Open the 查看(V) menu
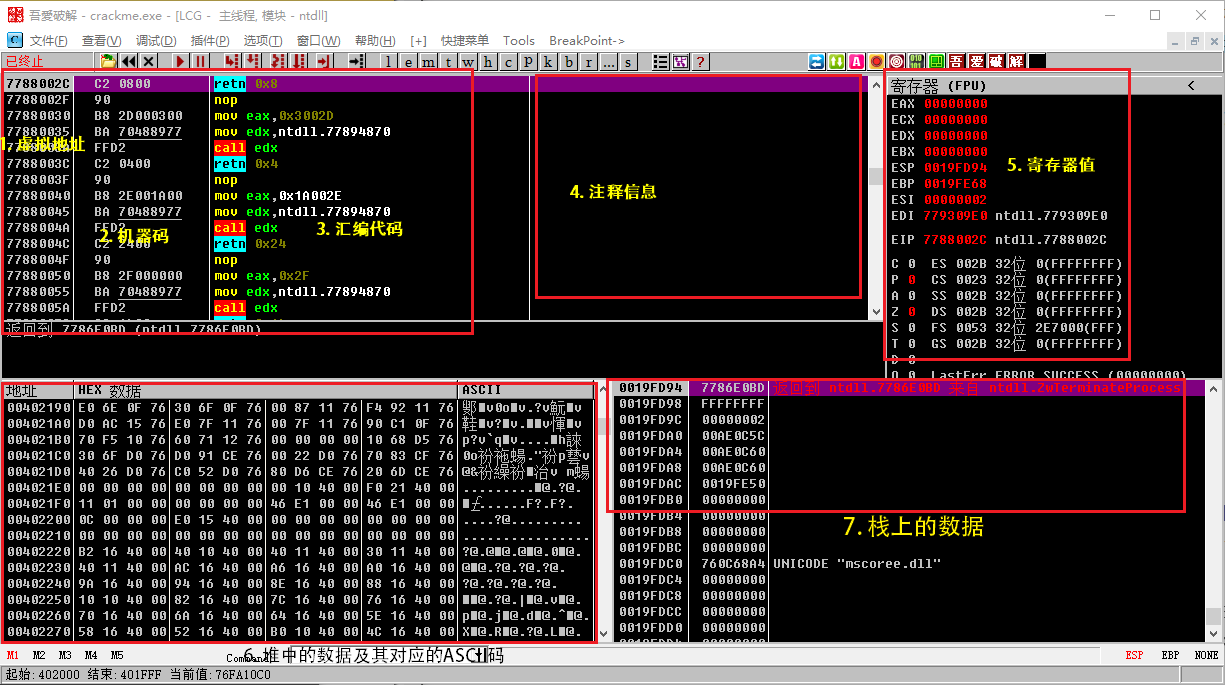This screenshot has height=685, width=1225. [x=101, y=40]
